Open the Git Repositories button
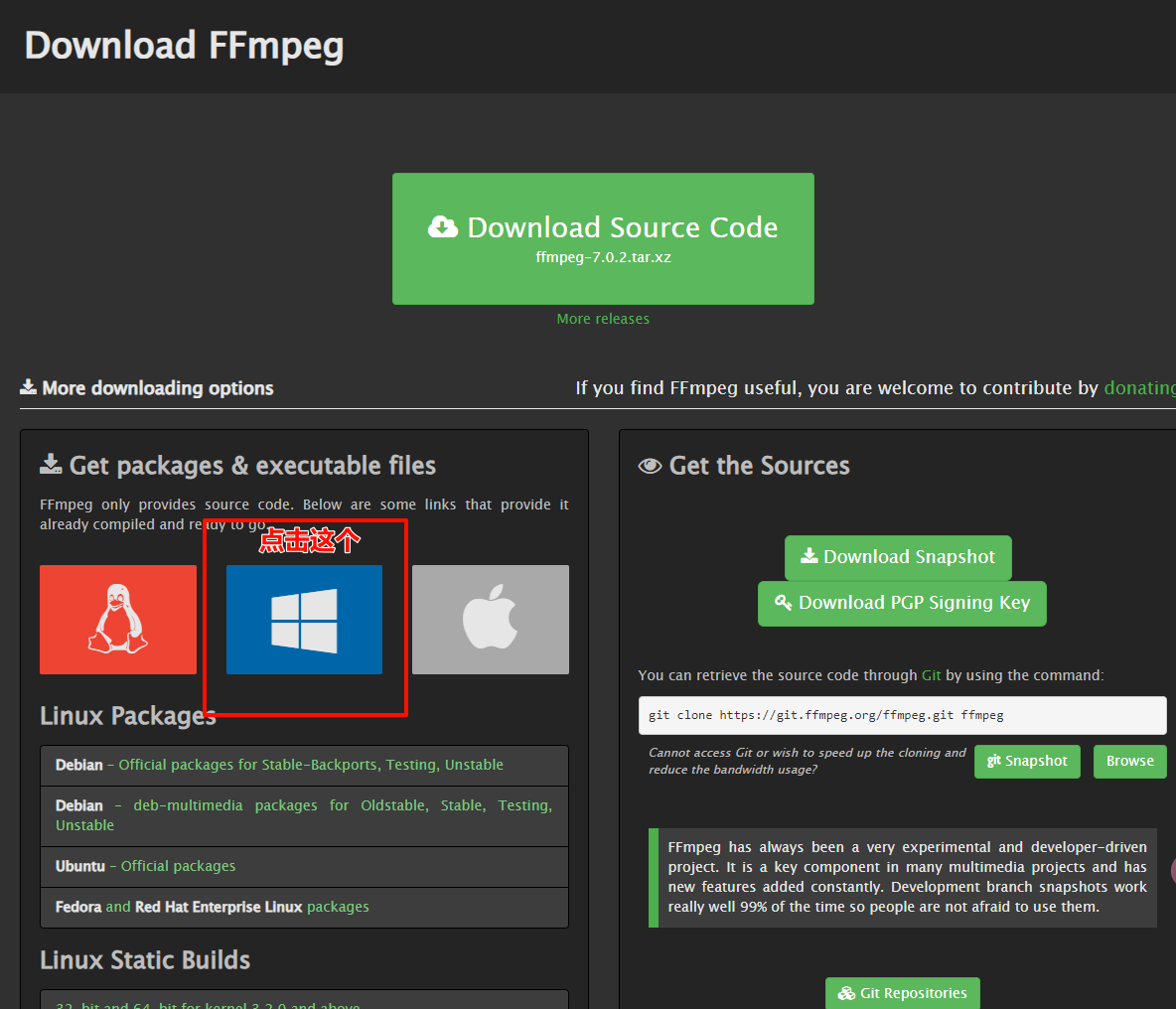This screenshot has height=1009, width=1176. [x=902, y=993]
